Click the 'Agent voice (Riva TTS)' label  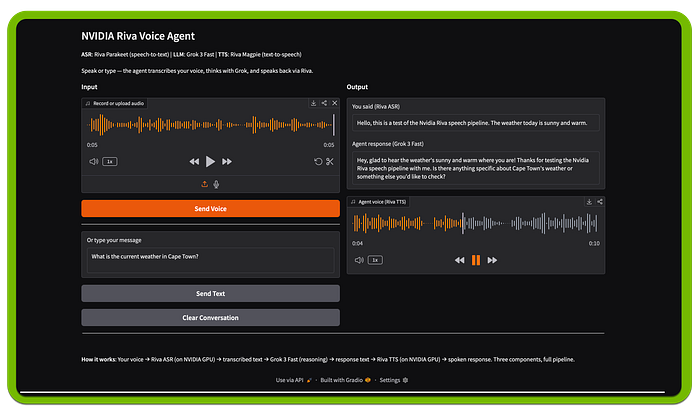point(379,202)
